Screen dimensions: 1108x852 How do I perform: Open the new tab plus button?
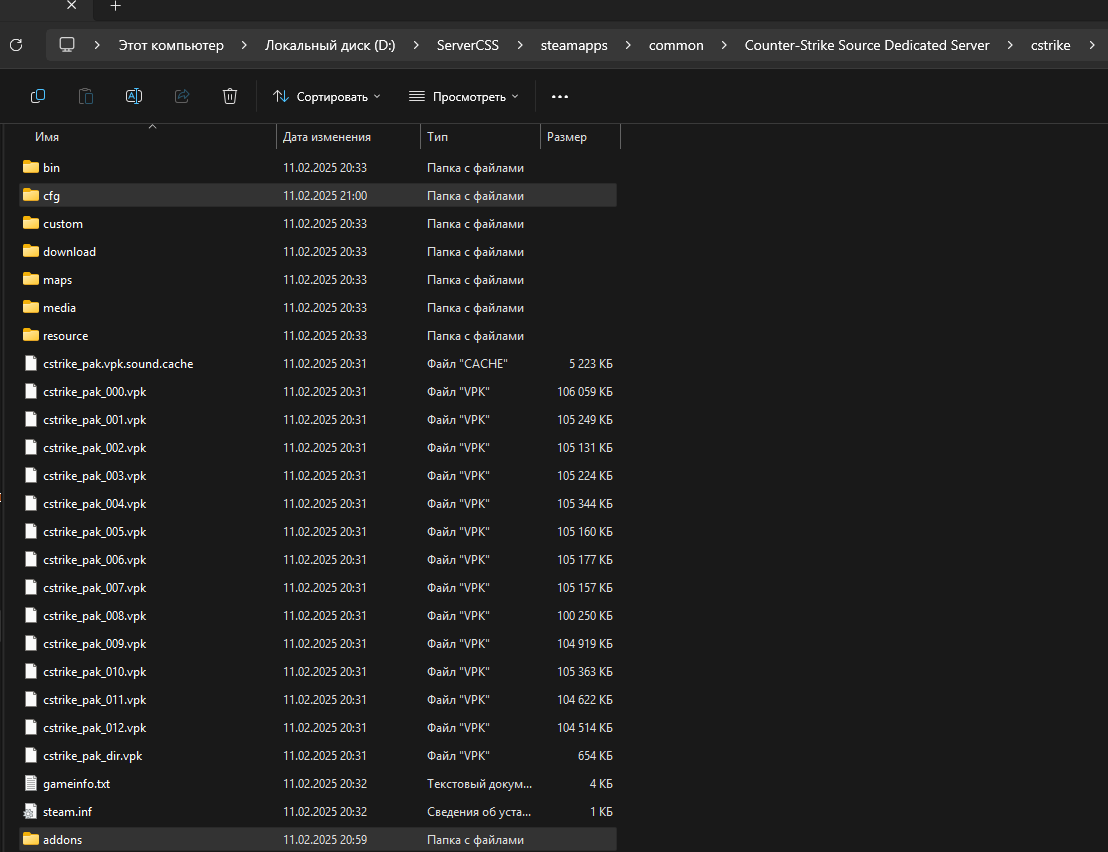tap(115, 6)
